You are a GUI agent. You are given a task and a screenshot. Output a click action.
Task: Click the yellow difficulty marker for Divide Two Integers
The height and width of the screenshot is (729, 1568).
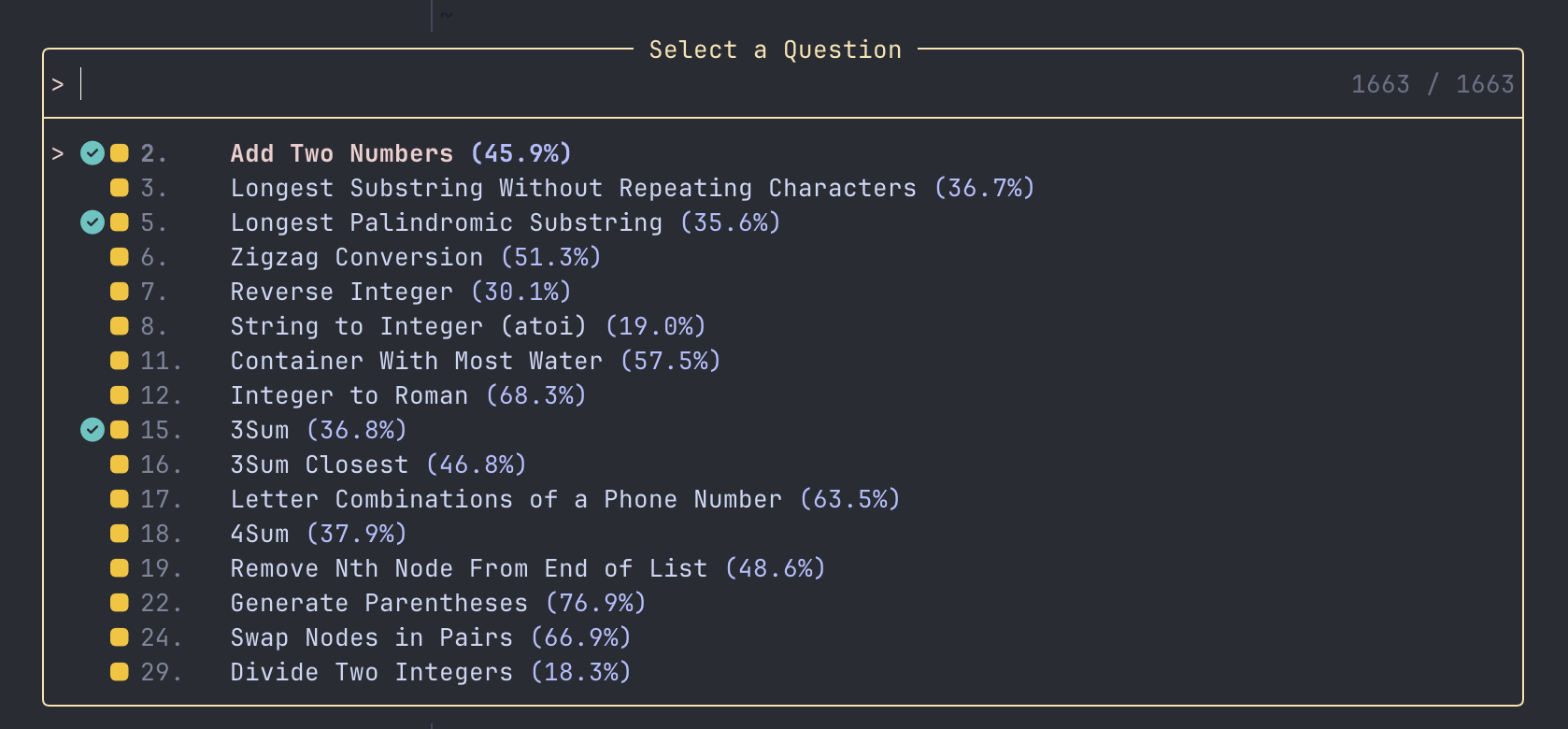click(120, 672)
